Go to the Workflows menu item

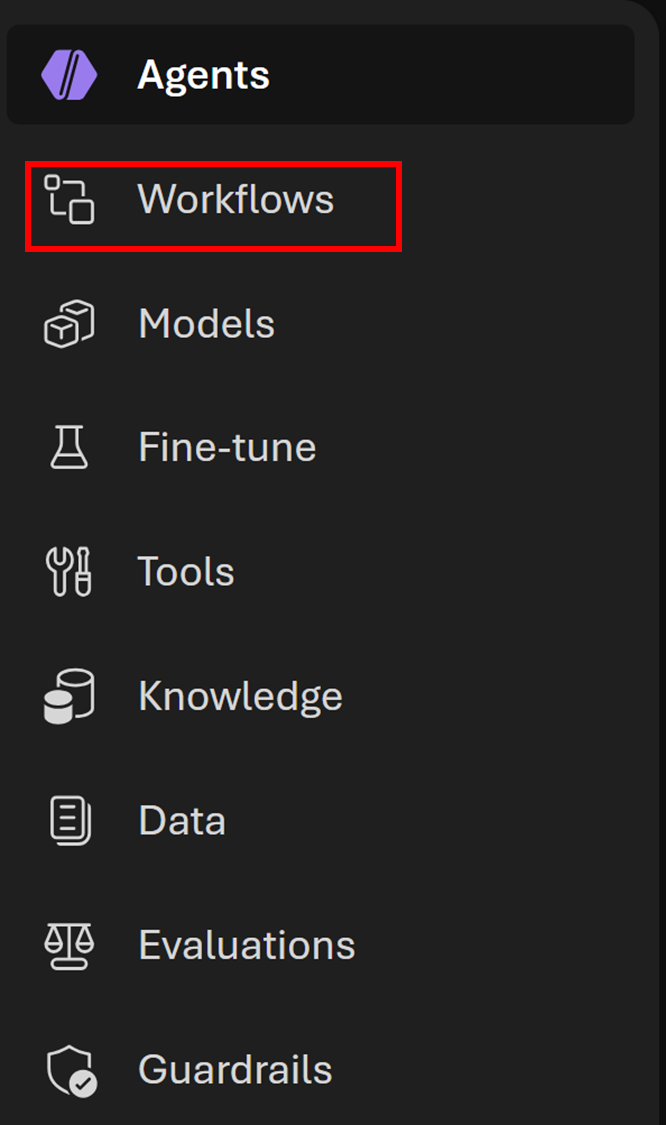[x=236, y=199]
